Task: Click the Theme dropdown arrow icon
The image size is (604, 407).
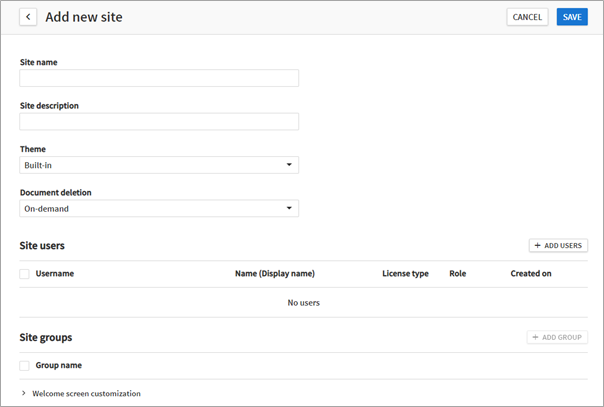Action: click(x=289, y=165)
